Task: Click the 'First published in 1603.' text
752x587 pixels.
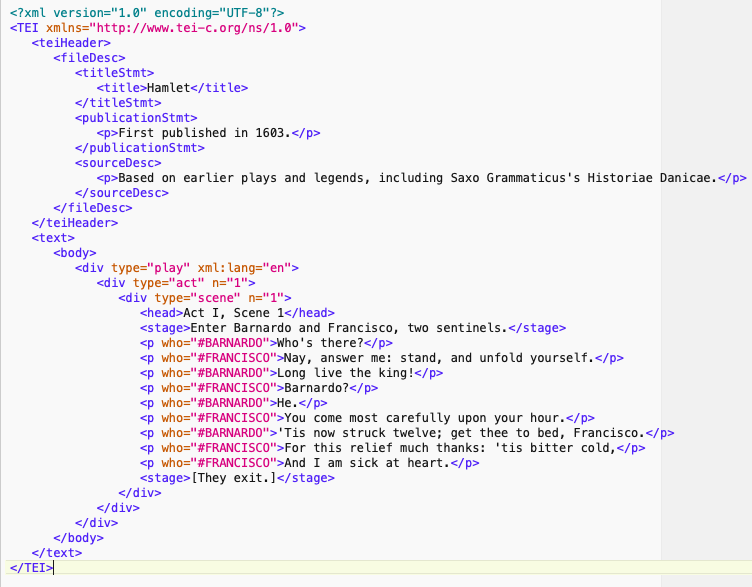Action: 205,133
